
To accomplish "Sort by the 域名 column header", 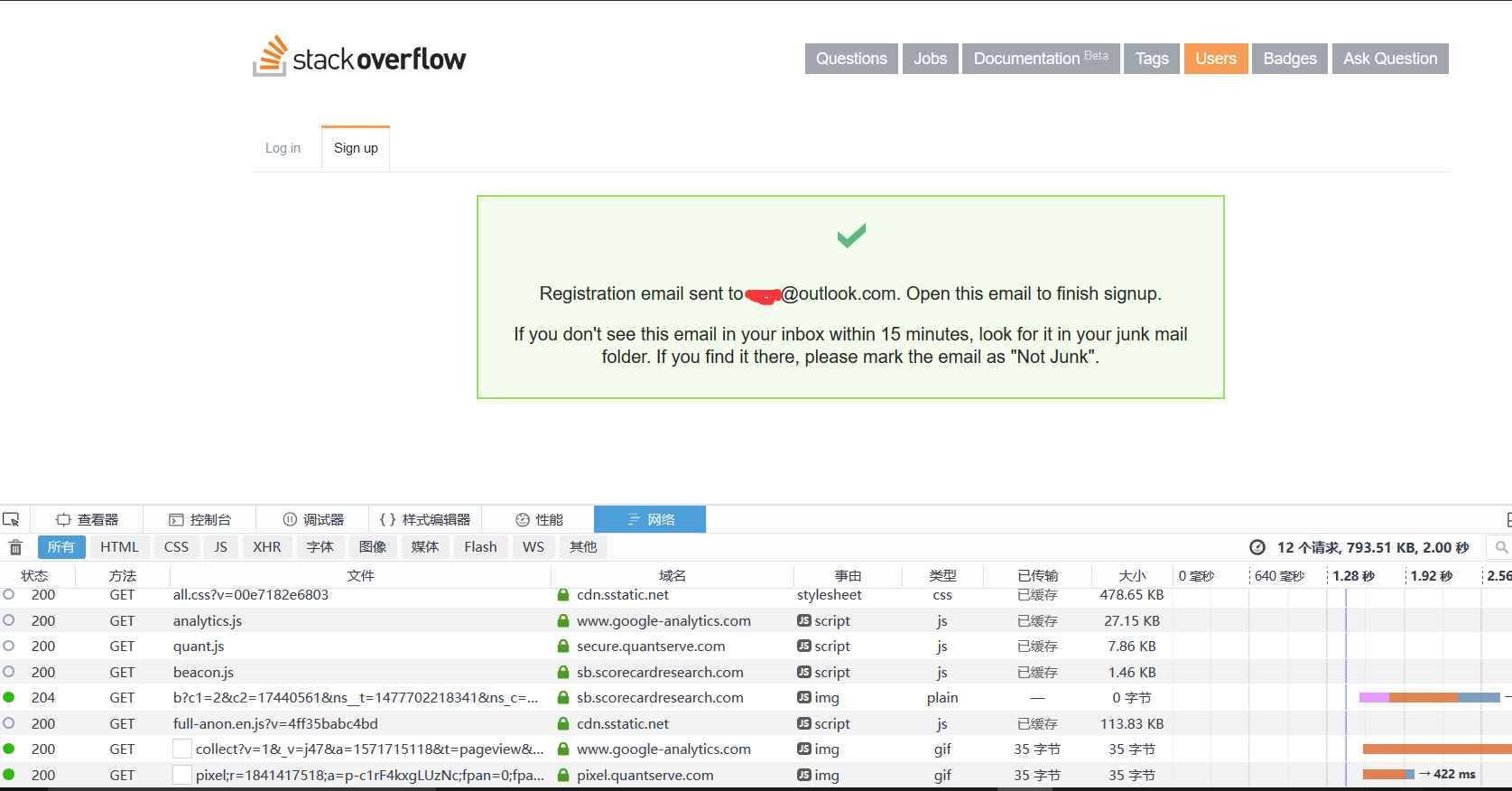I will click(673, 575).
